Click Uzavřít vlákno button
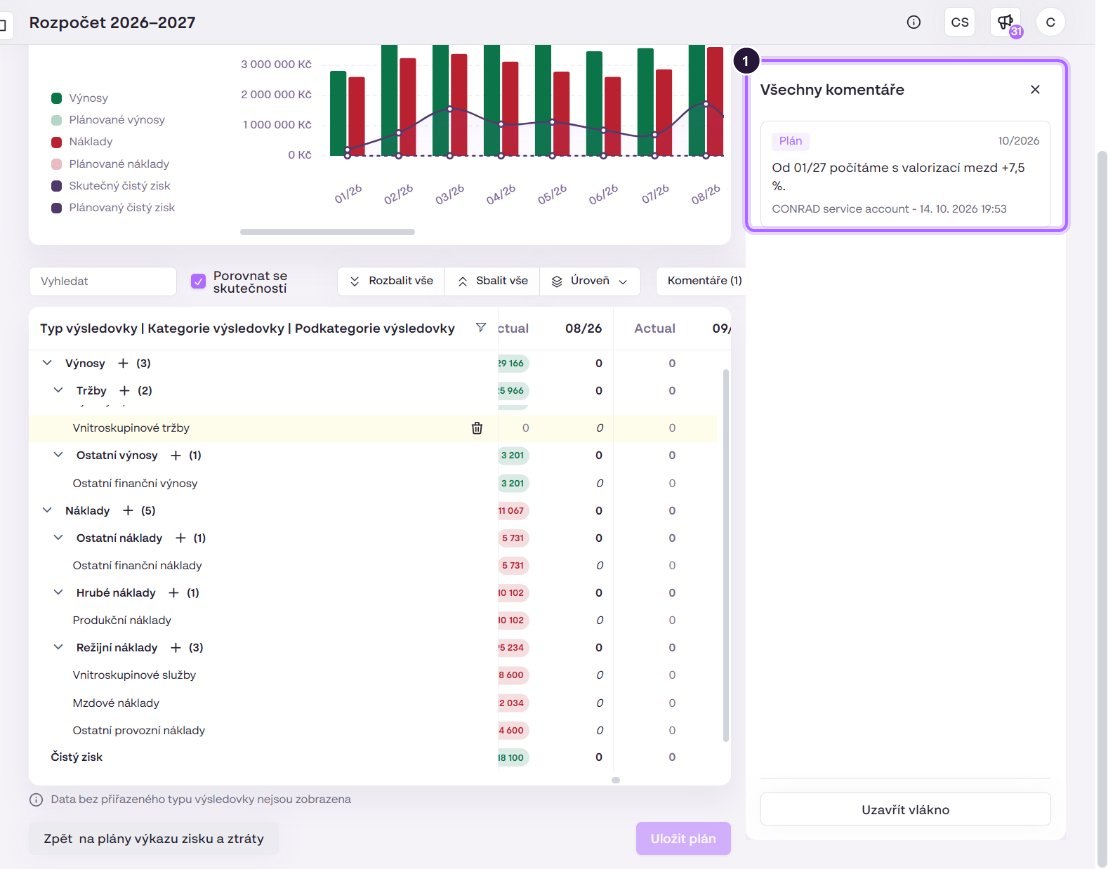Image resolution: width=1108 pixels, height=869 pixels. point(905,810)
